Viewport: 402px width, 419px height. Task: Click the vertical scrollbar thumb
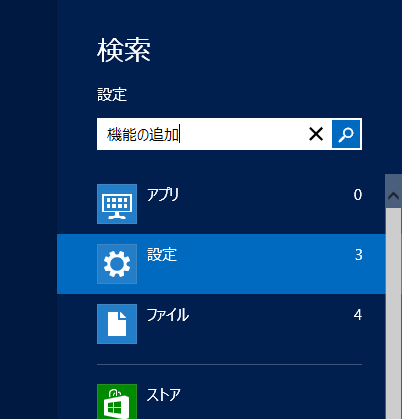click(393, 313)
